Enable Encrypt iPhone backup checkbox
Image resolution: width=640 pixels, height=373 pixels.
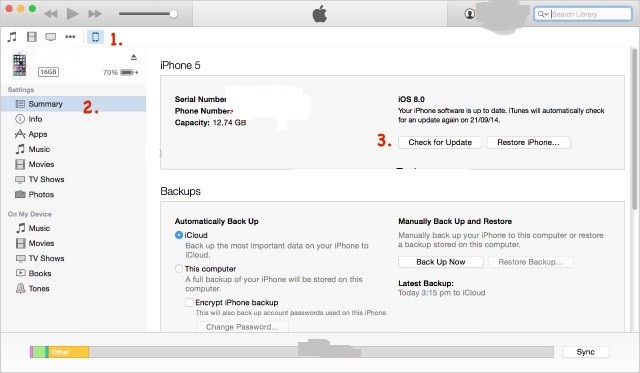[x=189, y=302]
